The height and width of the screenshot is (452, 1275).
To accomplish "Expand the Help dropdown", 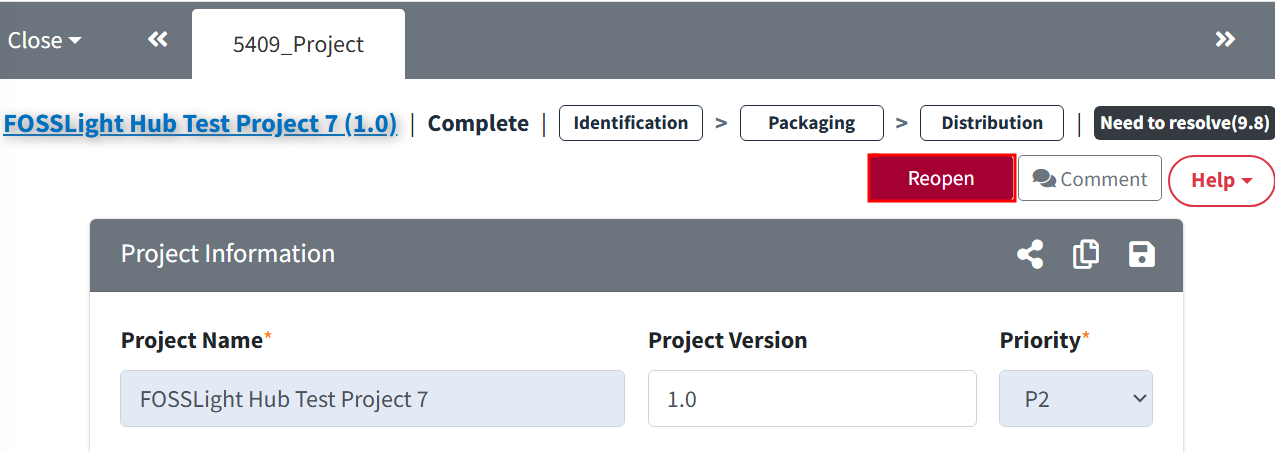I will pos(1221,180).
